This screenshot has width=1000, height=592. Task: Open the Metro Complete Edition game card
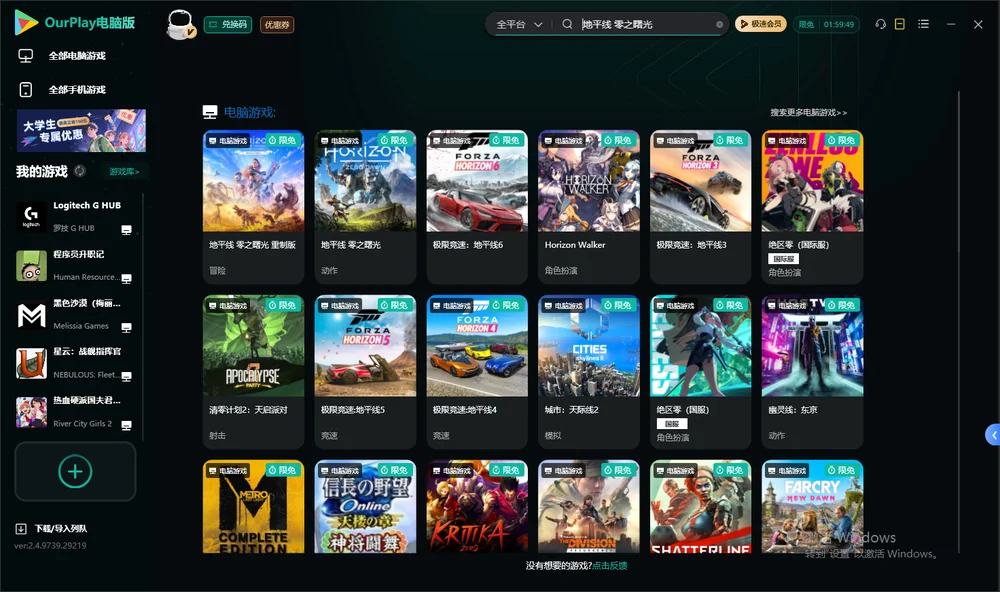tap(253, 507)
